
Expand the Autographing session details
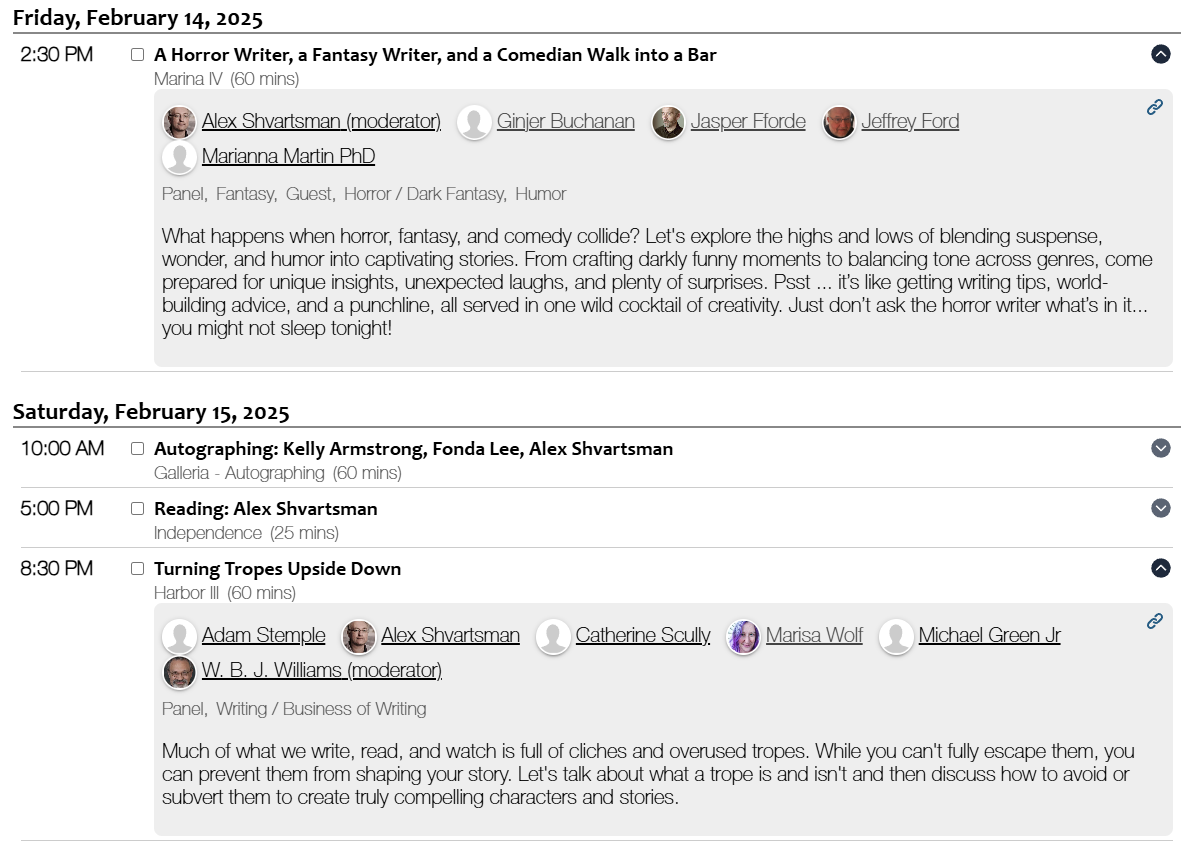(1160, 448)
